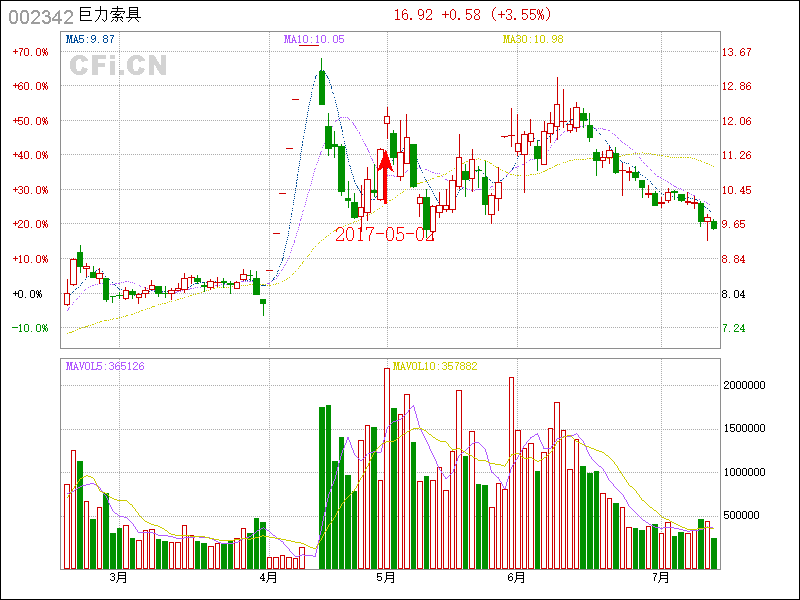Screen dimensions: 800x600
Task: Click the +70.0% percentage axis label
Action: 30,52
